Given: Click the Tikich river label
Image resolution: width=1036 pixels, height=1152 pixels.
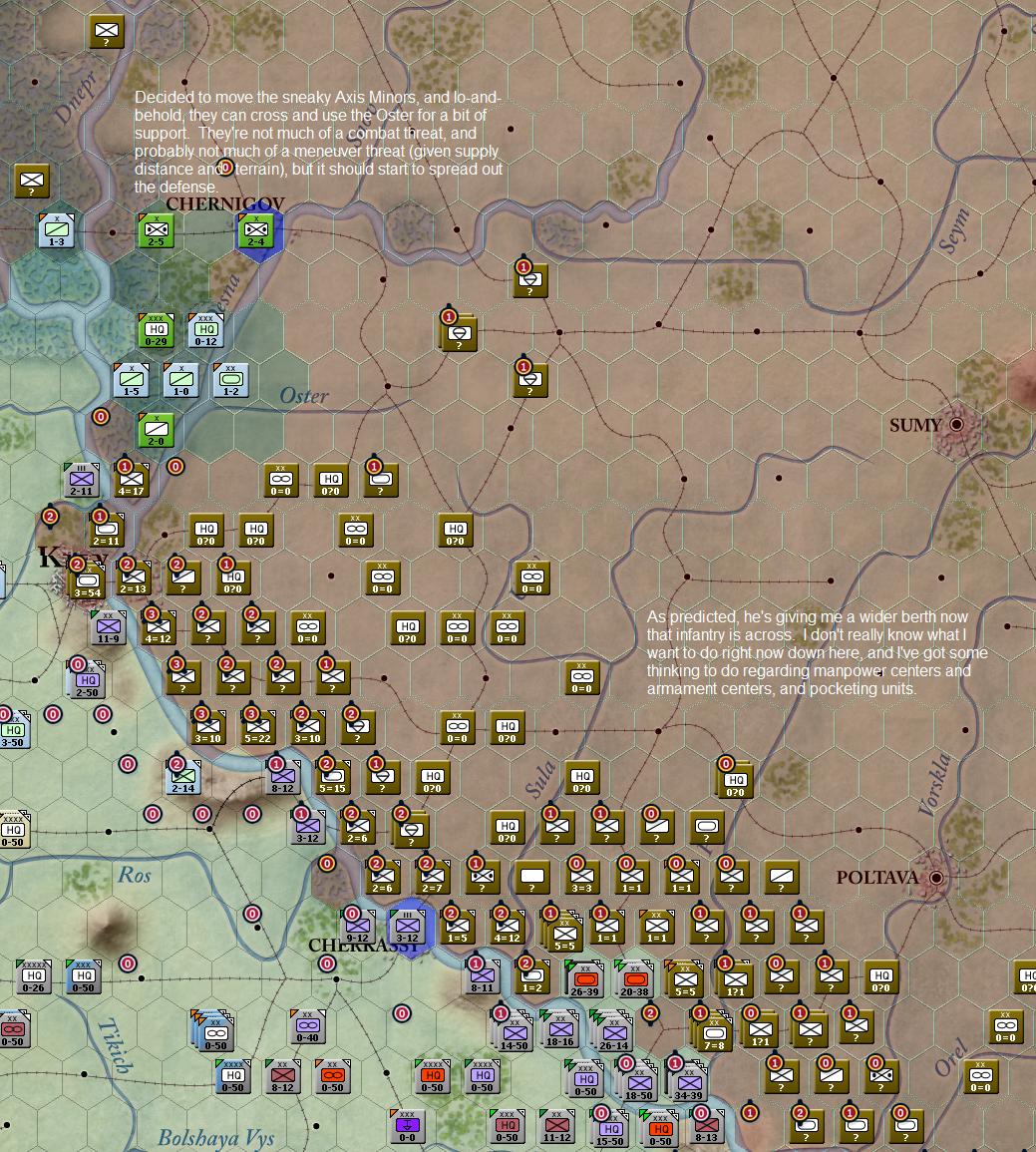Looking at the screenshot, I should coord(117,1045).
